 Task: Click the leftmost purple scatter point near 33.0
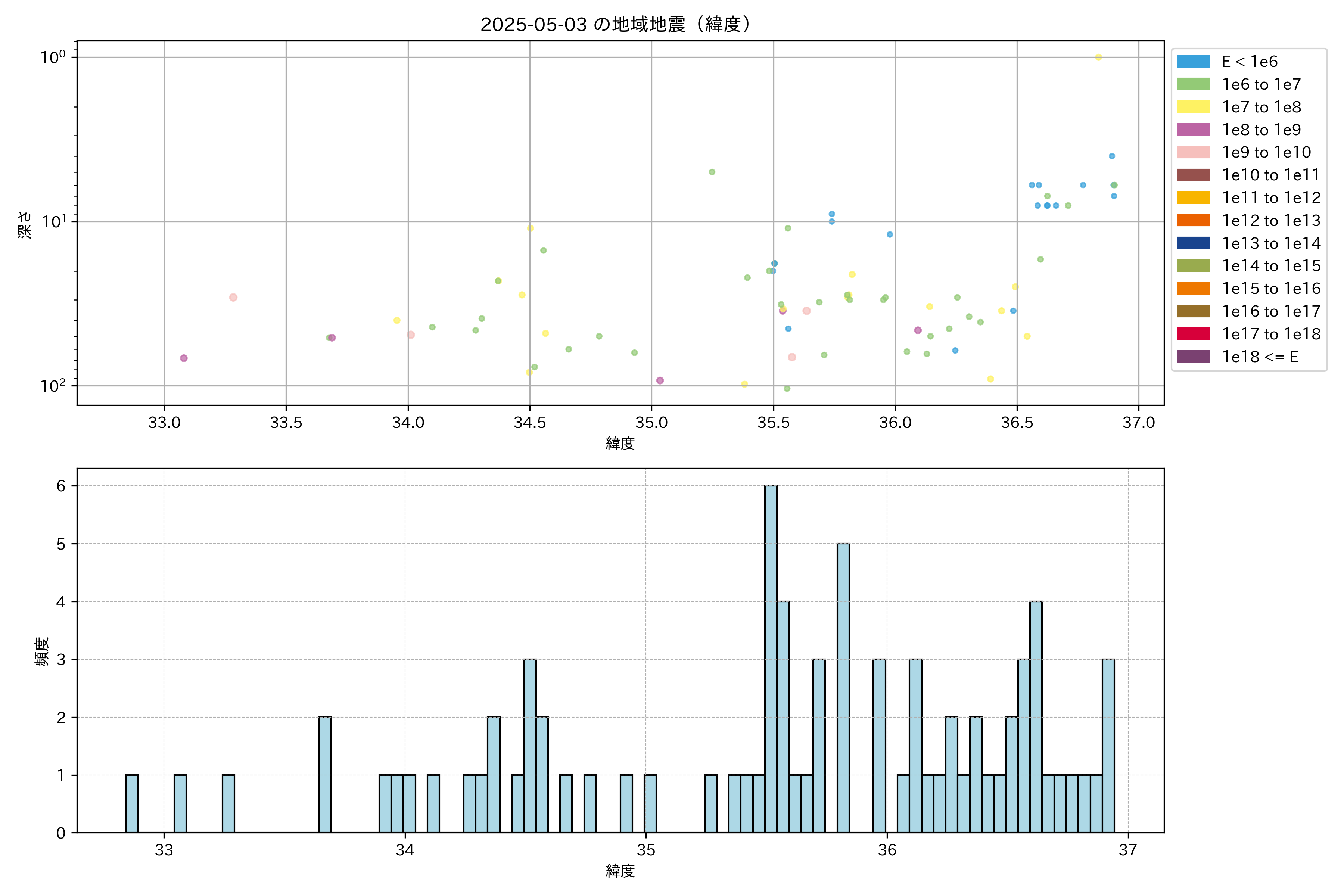[183, 358]
